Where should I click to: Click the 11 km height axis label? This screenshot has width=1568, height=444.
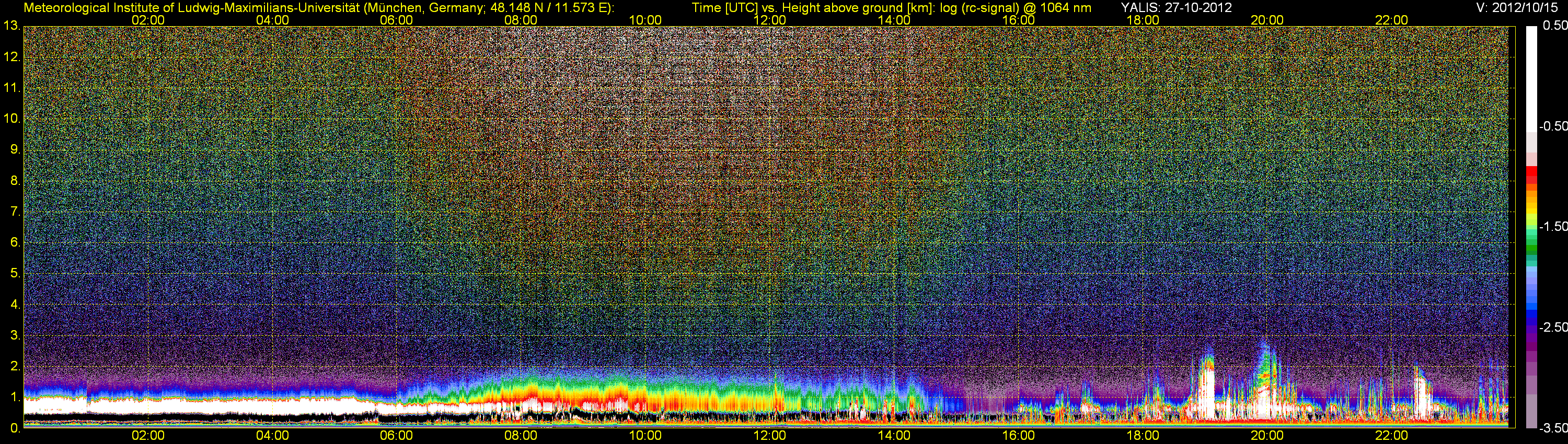tap(11, 88)
